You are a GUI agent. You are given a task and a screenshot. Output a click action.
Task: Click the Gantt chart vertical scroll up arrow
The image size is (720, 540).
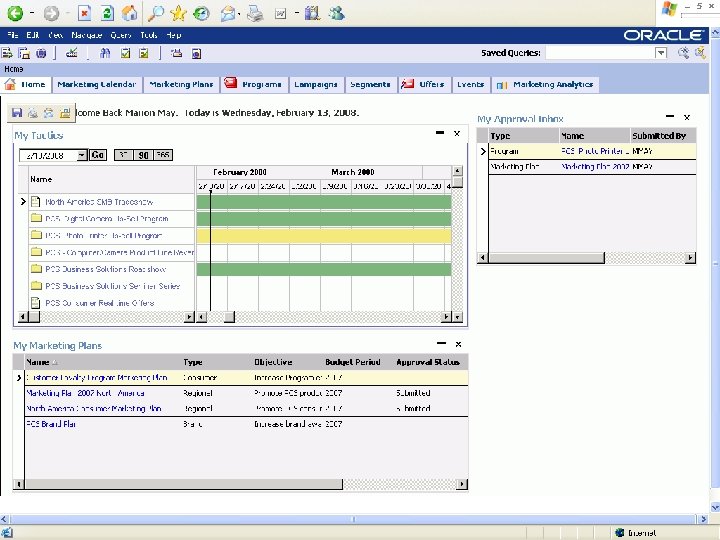tap(457, 171)
